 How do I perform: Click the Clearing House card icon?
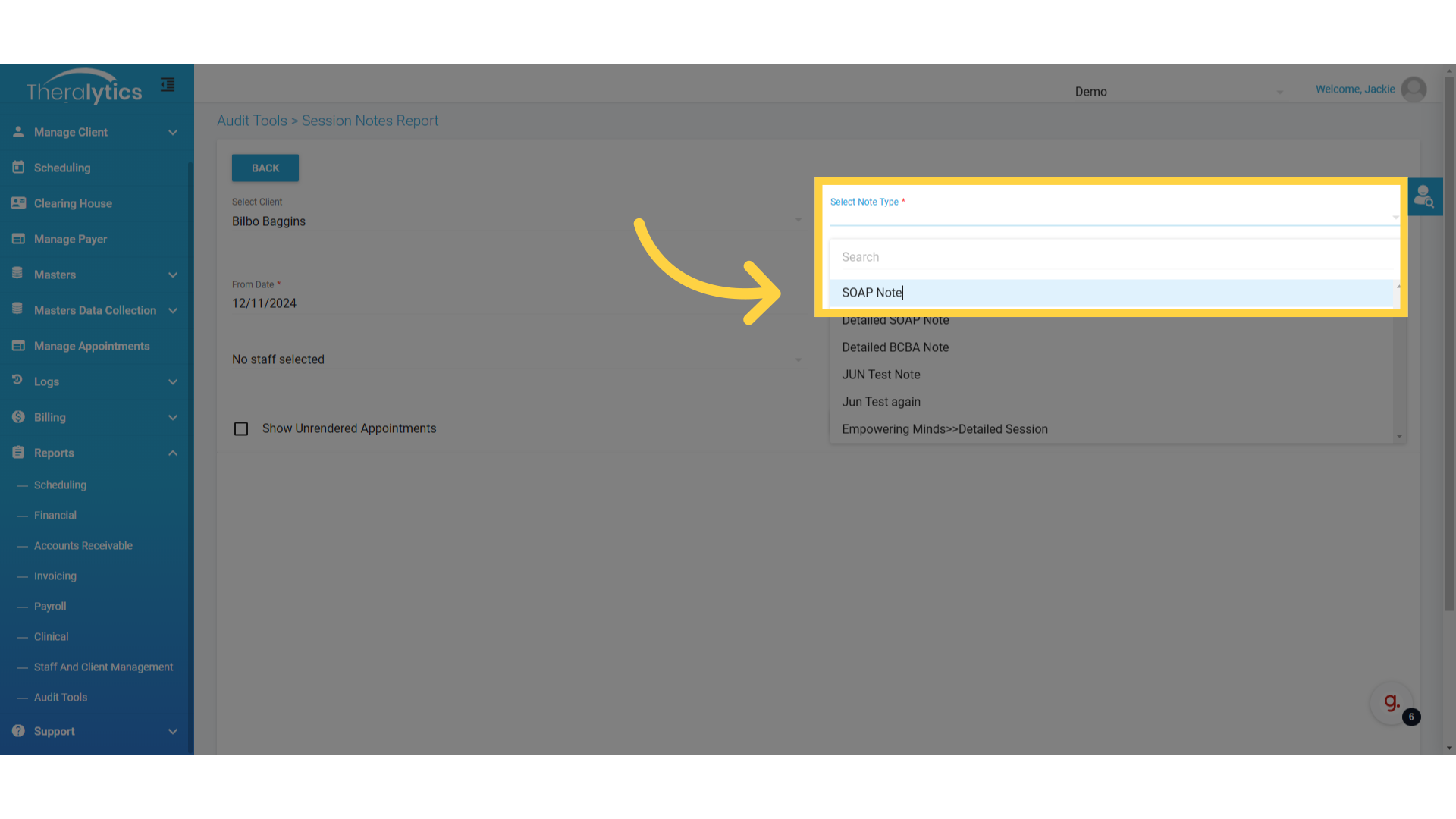pyautogui.click(x=18, y=203)
